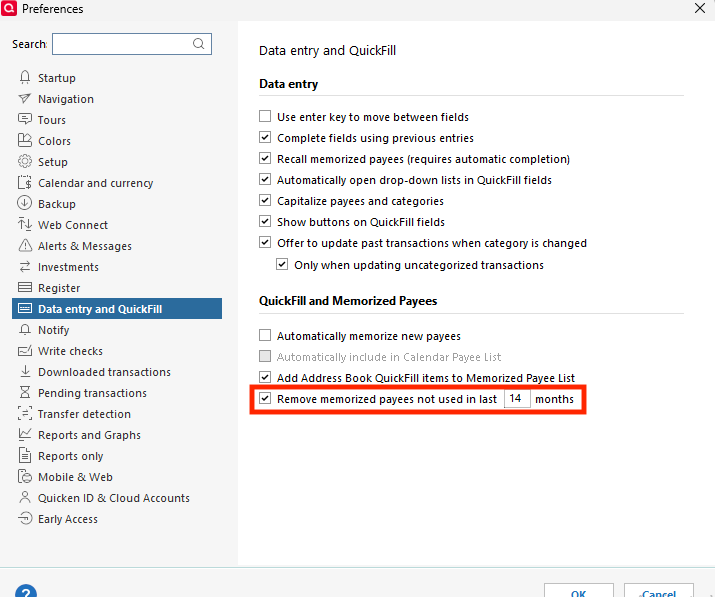Click the Quicken ID person icon

coord(25,497)
